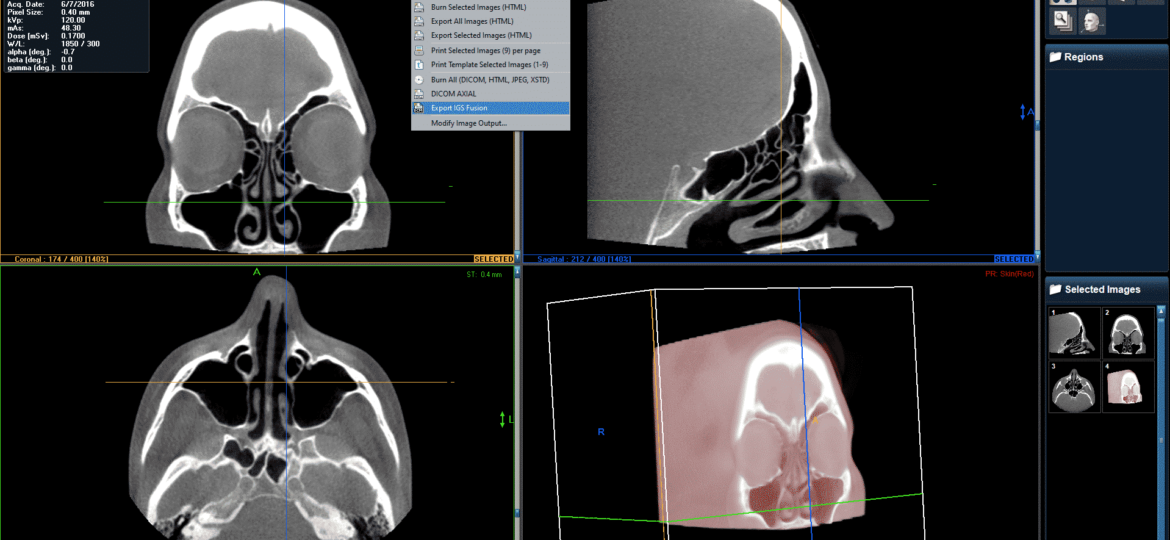This screenshot has width=1170, height=540.
Task: Choose Modify Image Output from the menu
Action: click(468, 123)
